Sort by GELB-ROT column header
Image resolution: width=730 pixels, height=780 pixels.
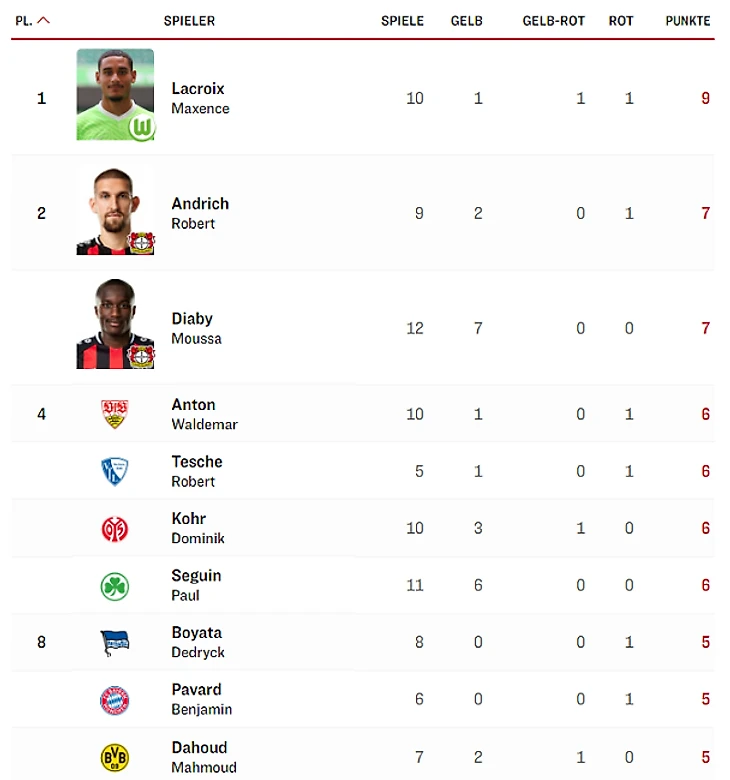553,21
